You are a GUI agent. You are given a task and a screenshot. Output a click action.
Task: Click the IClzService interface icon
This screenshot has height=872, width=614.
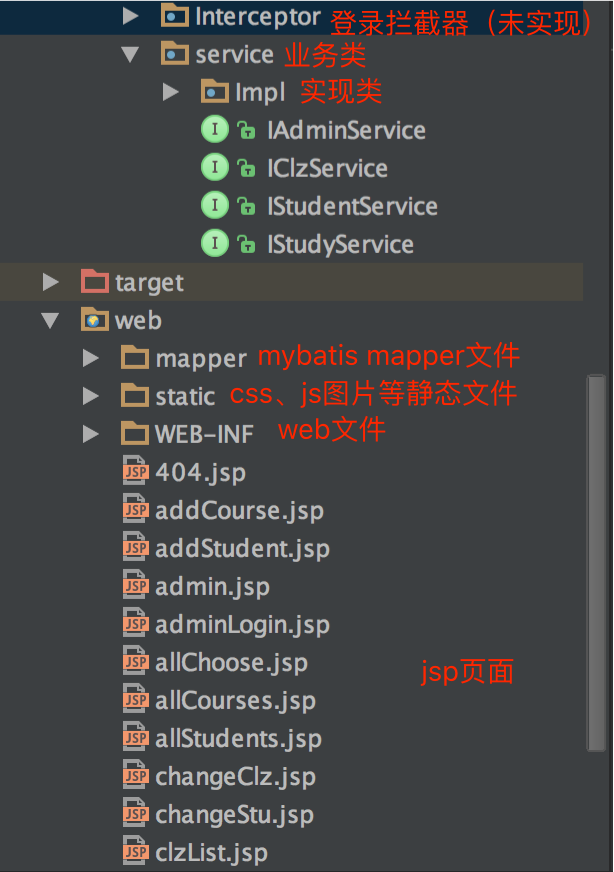coord(215,168)
